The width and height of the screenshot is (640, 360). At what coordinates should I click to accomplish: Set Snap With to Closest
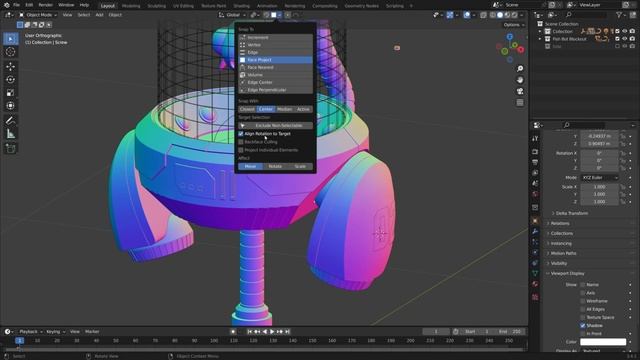[x=247, y=109]
